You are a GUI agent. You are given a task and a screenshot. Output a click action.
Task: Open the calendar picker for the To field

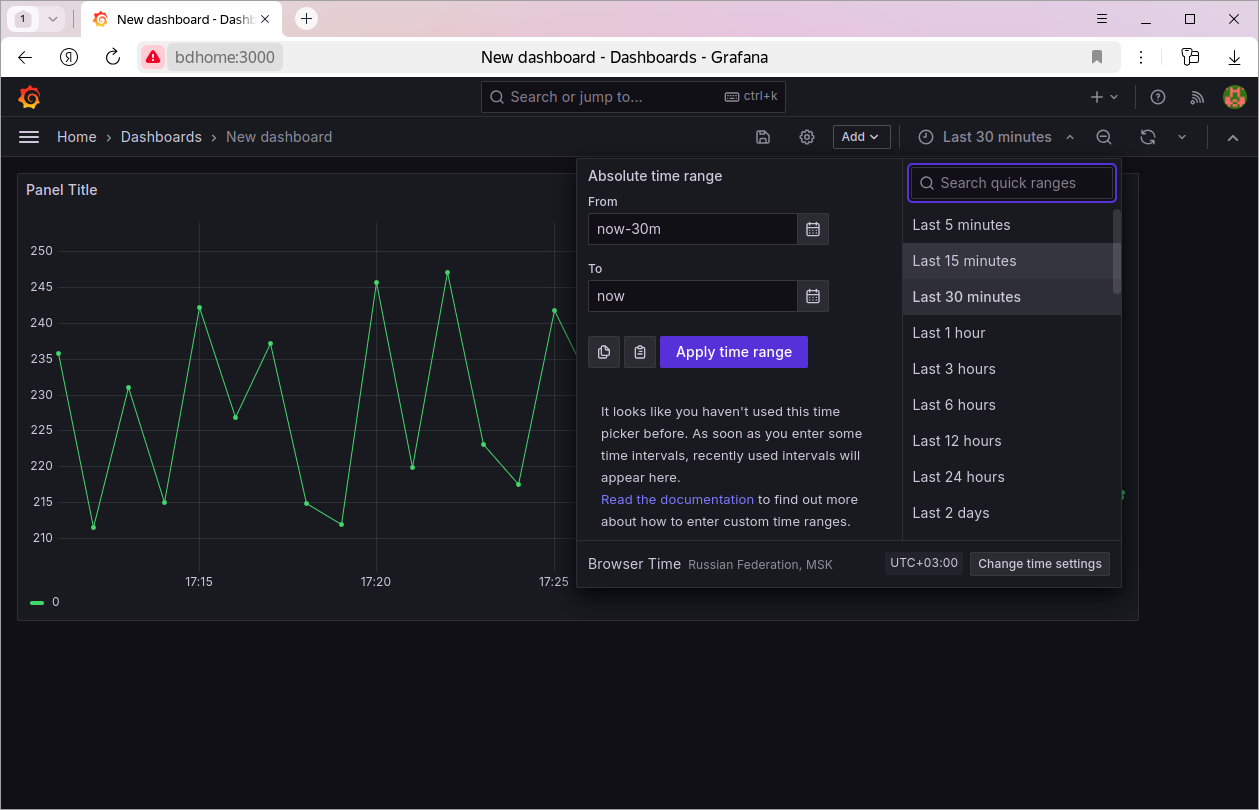click(x=813, y=296)
